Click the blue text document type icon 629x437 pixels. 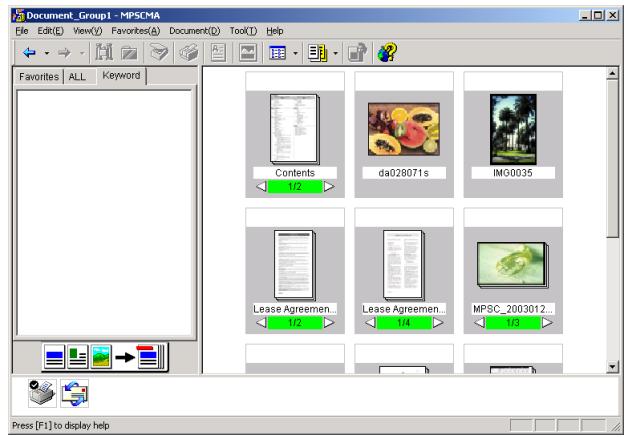(x=54, y=357)
